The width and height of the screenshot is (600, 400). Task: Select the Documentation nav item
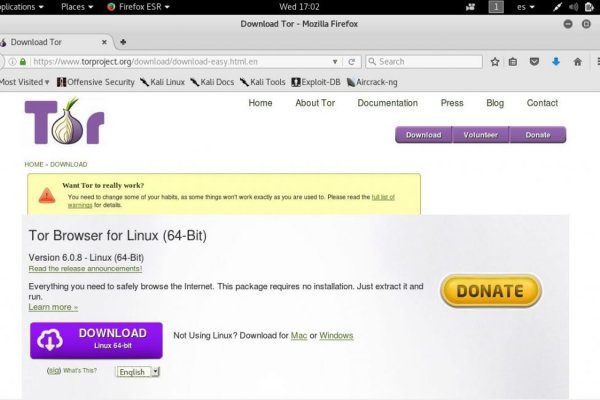tap(387, 103)
